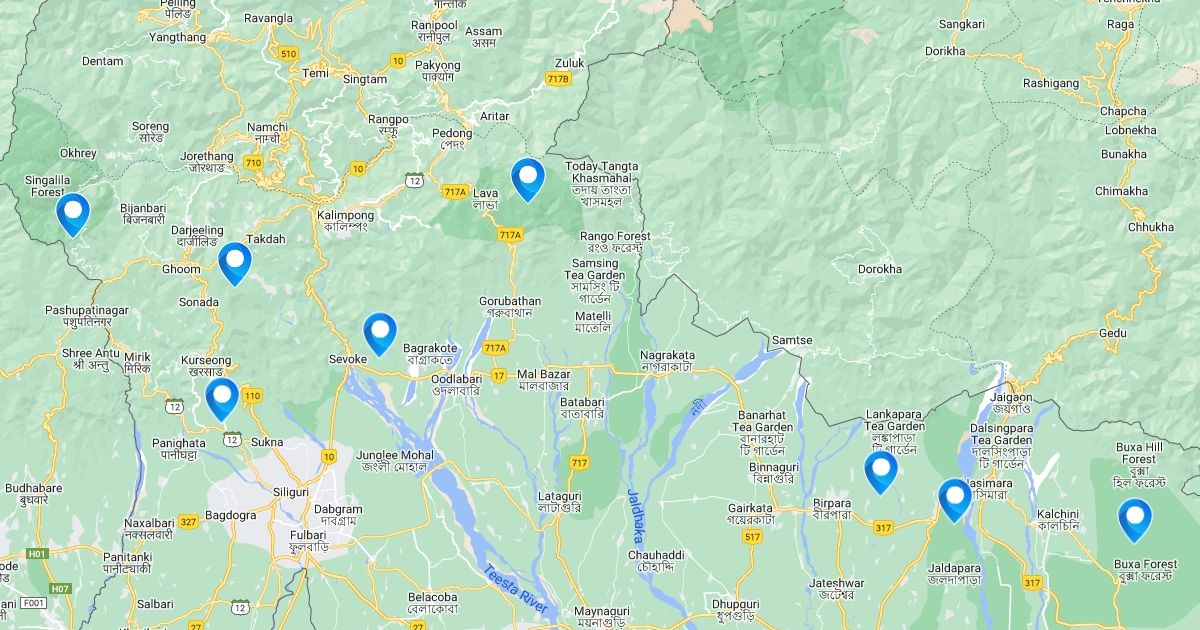1200x630 pixels.
Task: Select the pin above Buxa Forest
Action: point(1135,520)
